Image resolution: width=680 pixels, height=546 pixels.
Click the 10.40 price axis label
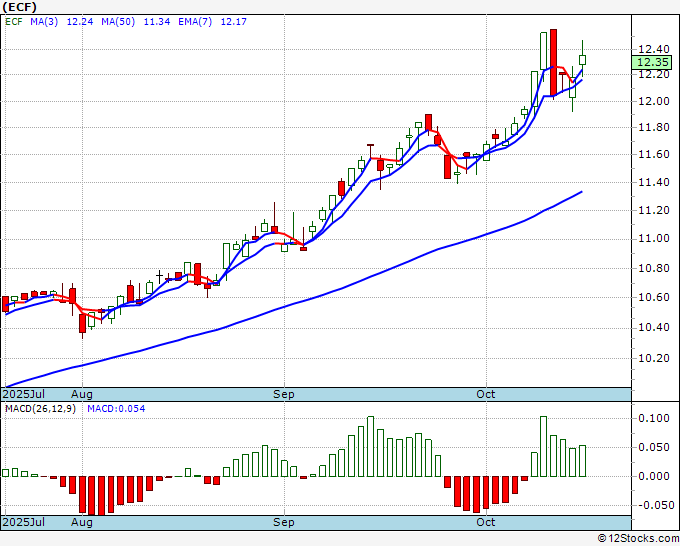click(x=654, y=327)
